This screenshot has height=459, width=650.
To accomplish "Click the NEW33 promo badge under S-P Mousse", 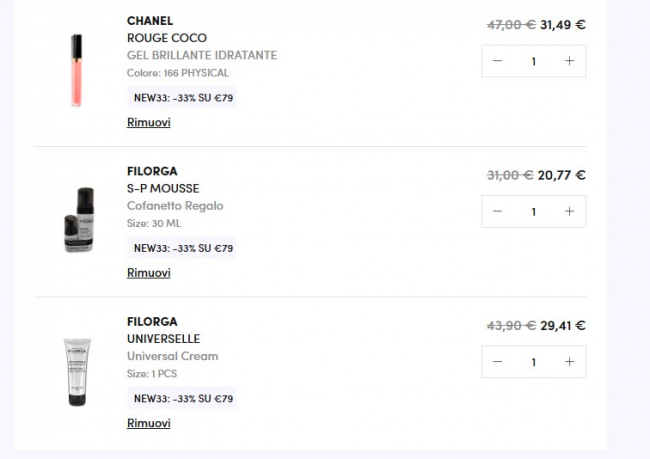I will 183,248.
